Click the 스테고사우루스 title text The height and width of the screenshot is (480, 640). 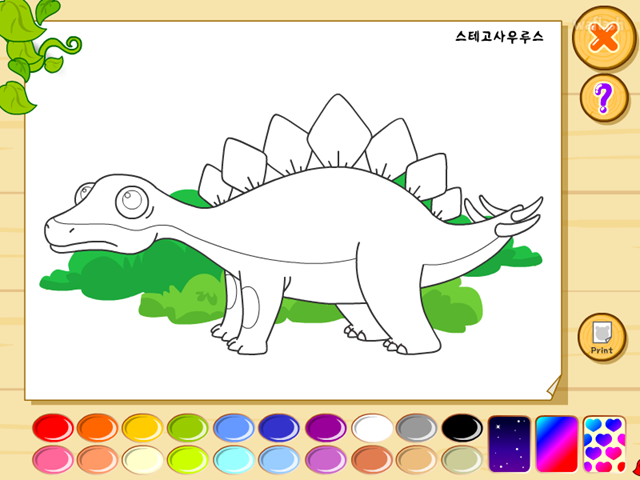tap(500, 36)
